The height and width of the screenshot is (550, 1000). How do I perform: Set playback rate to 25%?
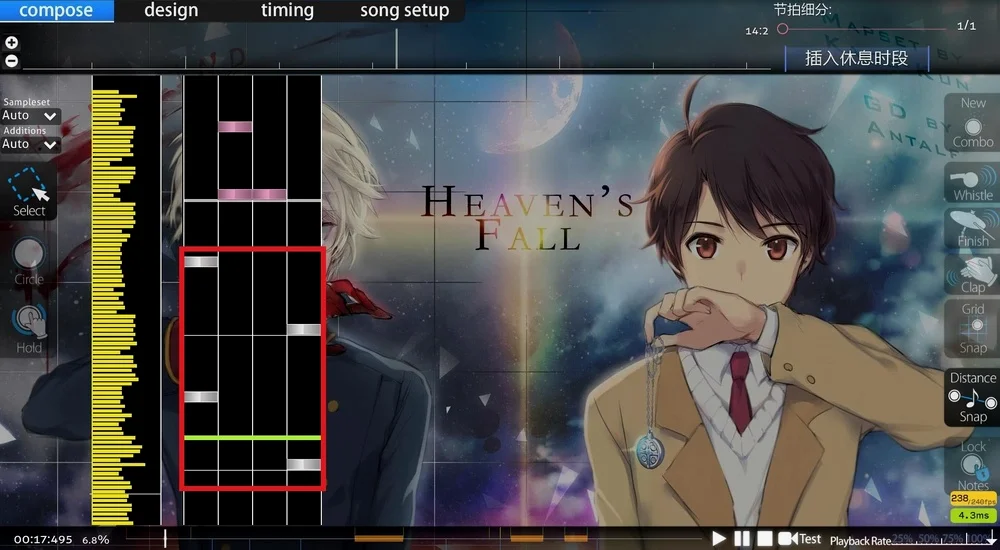[x=902, y=539]
